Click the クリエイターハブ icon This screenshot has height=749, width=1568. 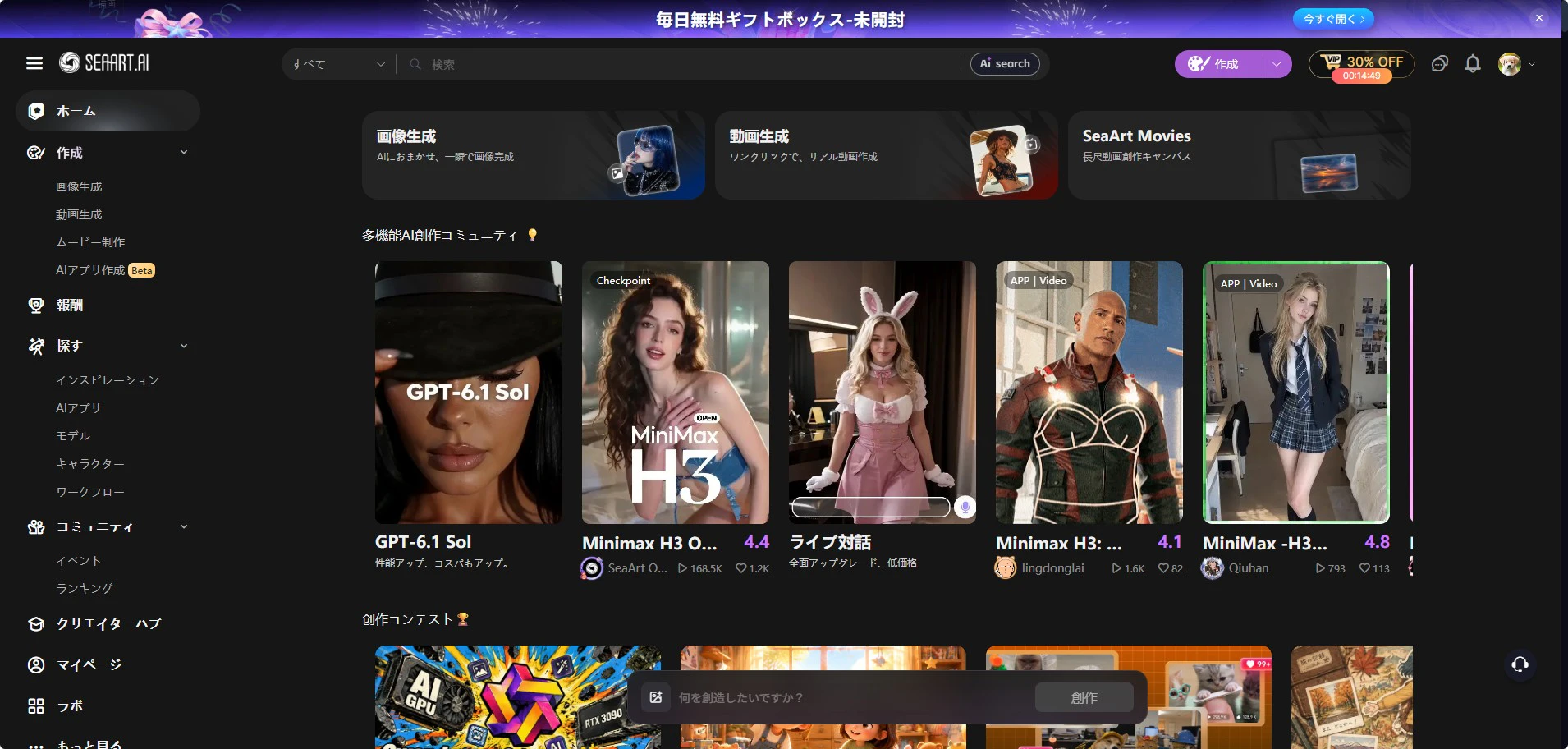(36, 624)
